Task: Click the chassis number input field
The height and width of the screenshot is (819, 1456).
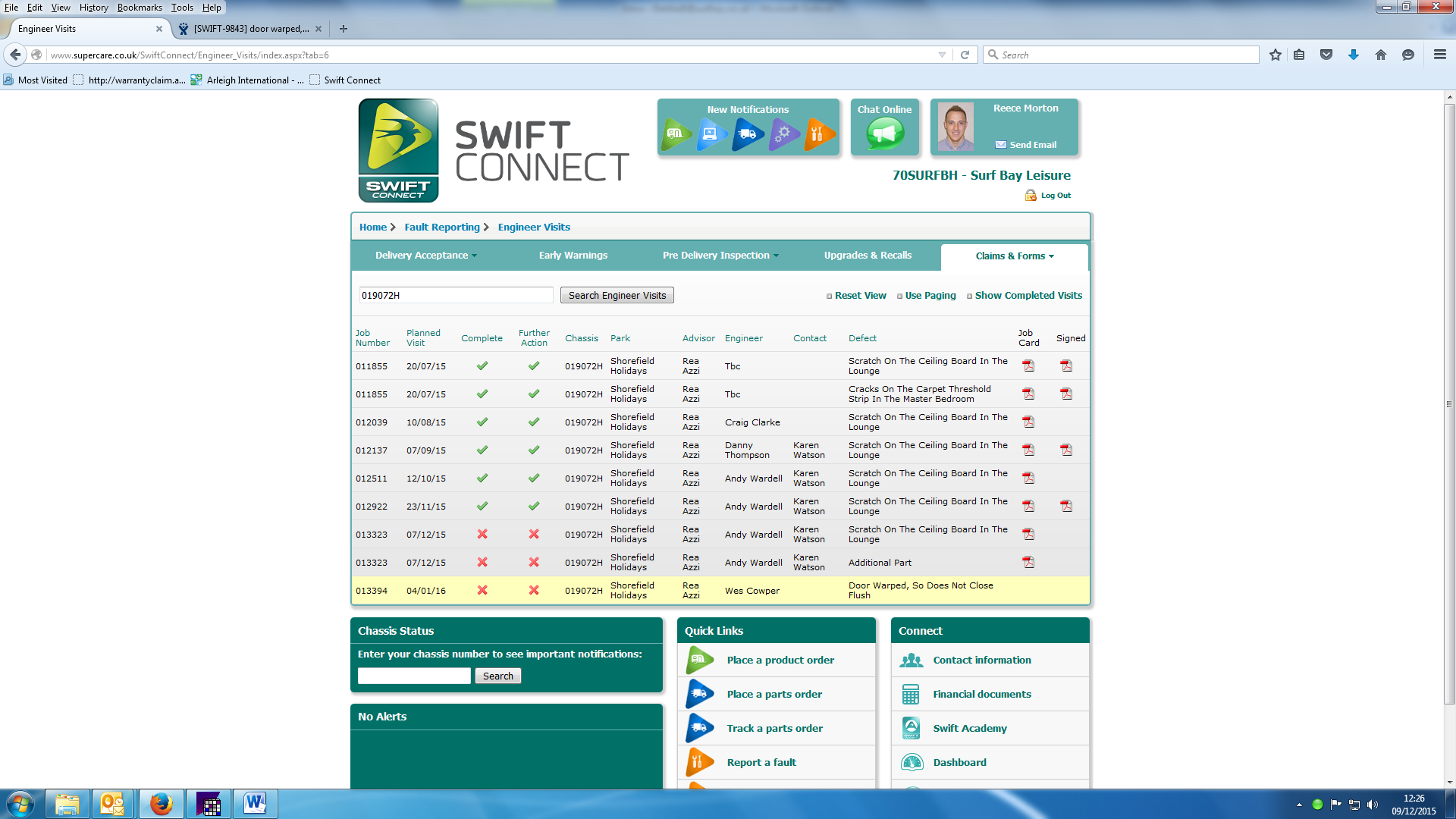Action: (x=414, y=676)
